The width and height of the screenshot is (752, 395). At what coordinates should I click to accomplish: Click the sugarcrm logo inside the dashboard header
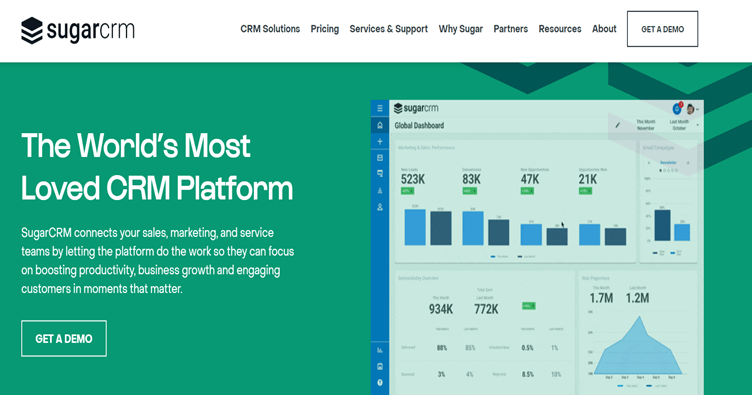coord(416,108)
